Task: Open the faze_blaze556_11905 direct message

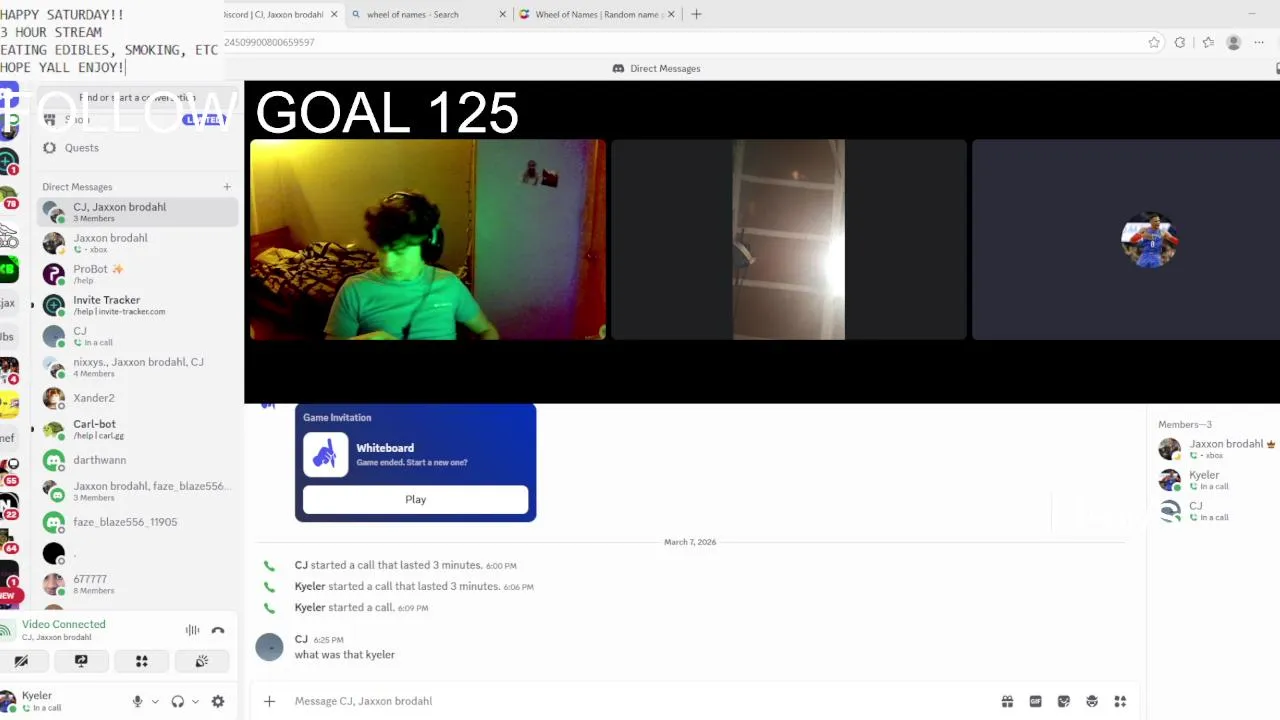Action: click(x=137, y=522)
